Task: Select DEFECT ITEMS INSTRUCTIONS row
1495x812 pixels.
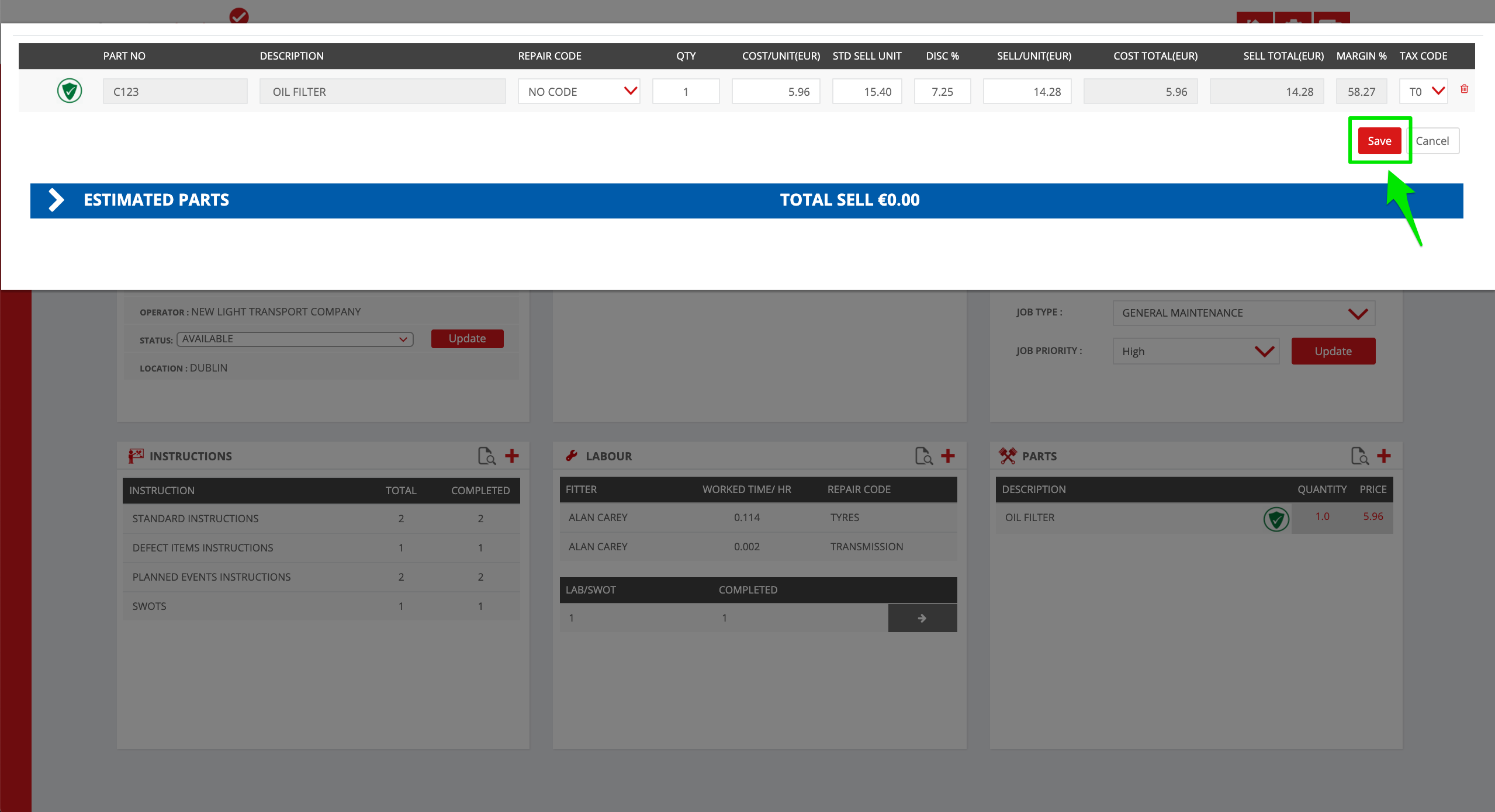Action: [x=321, y=548]
